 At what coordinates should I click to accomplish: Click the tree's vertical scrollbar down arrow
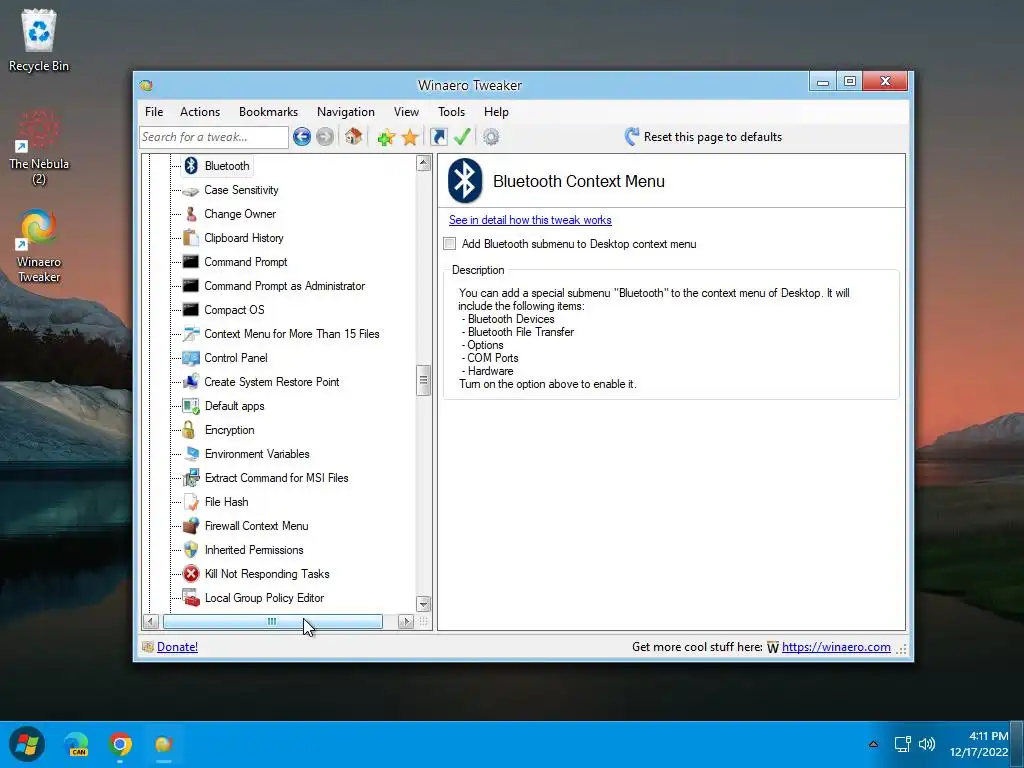423,603
